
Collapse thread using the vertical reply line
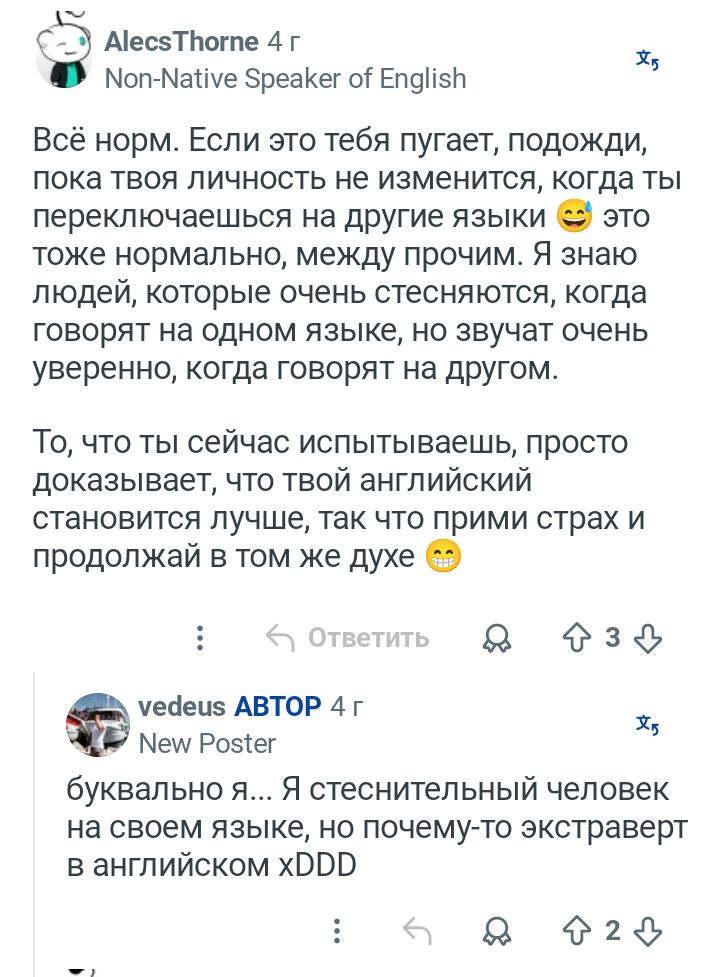pyautogui.click(x=35, y=822)
